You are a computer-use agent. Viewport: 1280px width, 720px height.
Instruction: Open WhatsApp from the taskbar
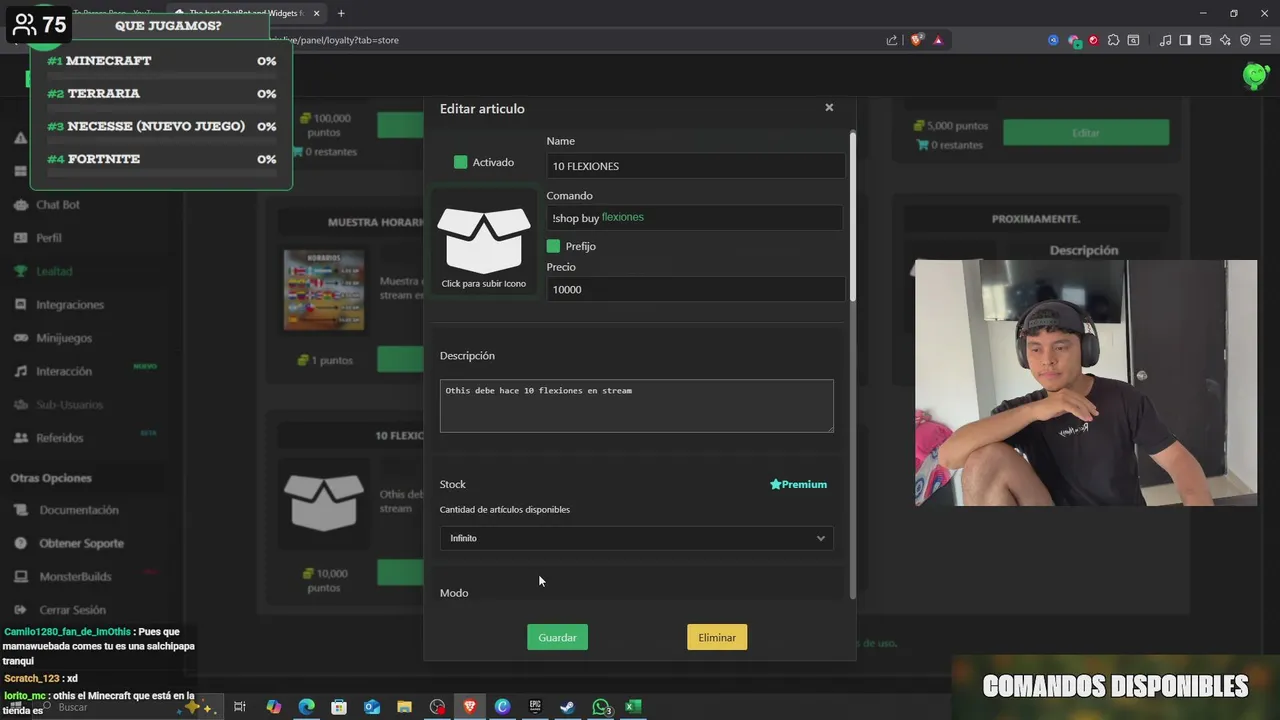point(600,707)
